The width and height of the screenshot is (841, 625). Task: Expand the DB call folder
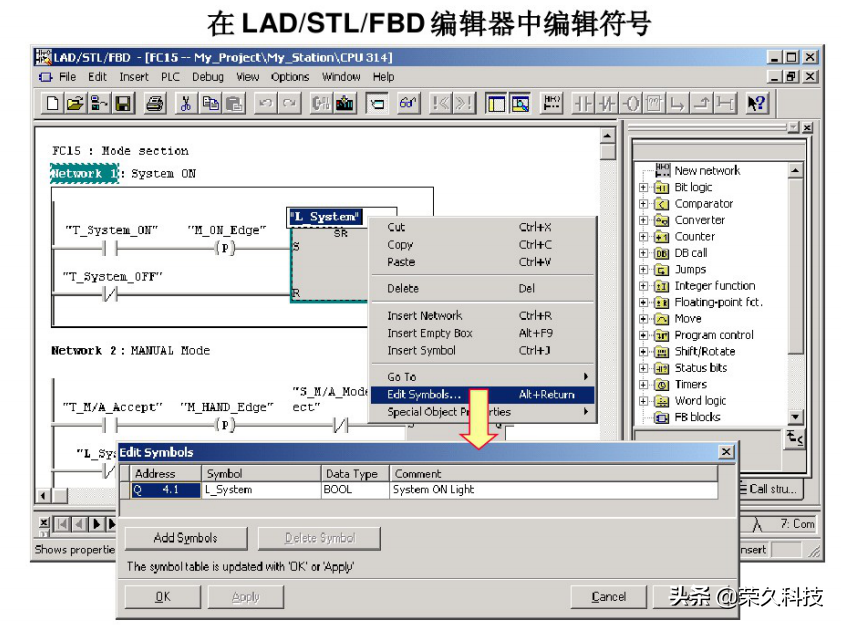point(644,253)
